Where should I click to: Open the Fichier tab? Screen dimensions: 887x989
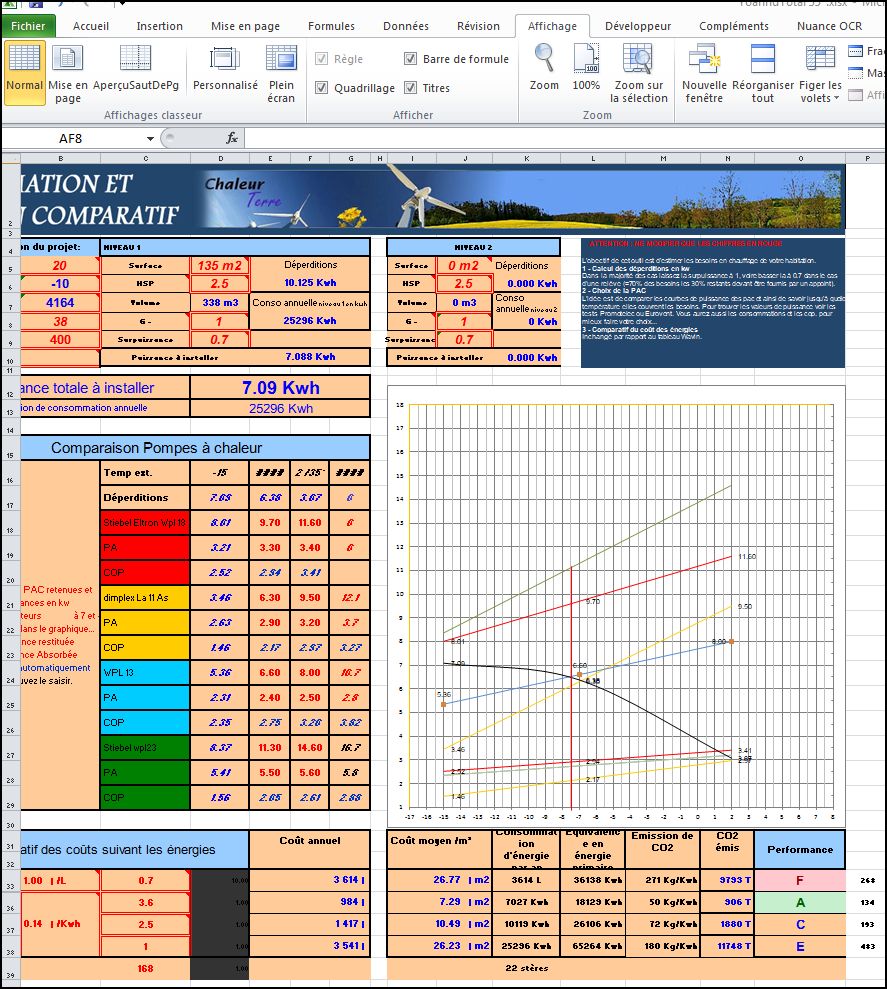point(28,26)
